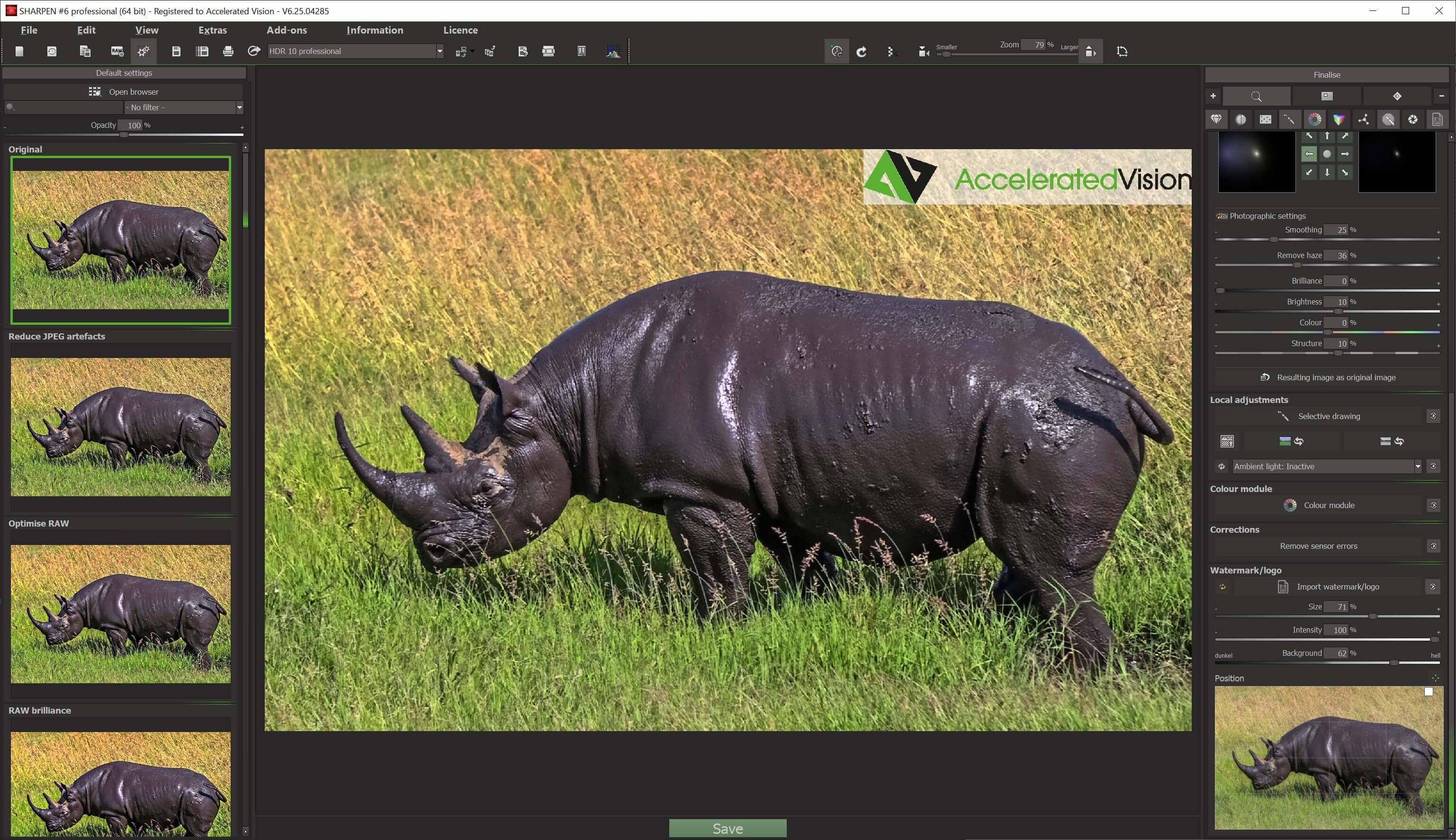Screen dimensions: 1456x840
Task: Toggle Remove sensor errors preview
Action: [1433, 545]
